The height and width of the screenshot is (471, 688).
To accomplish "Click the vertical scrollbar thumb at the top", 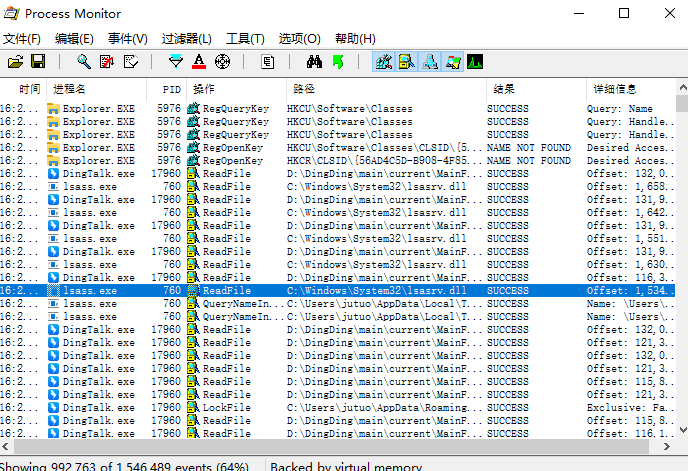I will pyautogui.click(x=682, y=104).
